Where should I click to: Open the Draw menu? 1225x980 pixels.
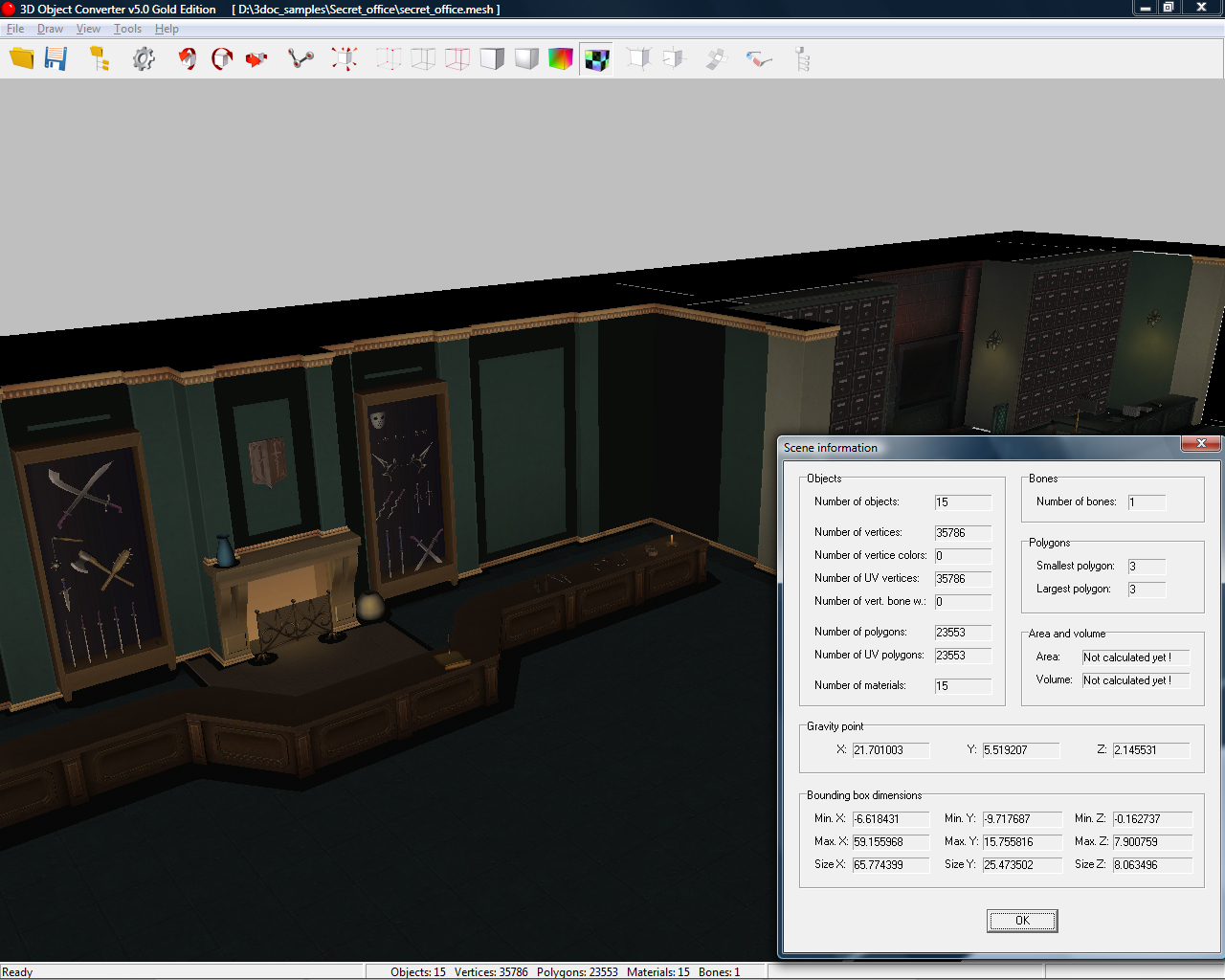point(50,29)
